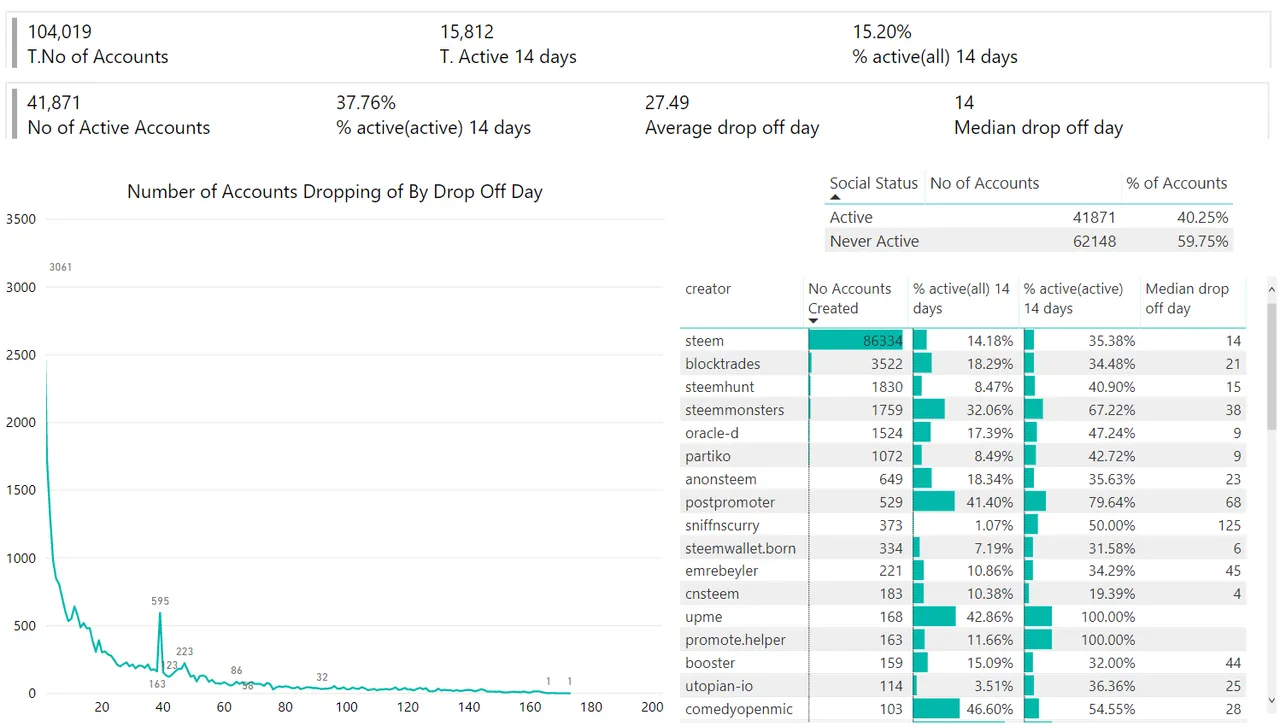Select the steemmonsters creator row
1280x725 pixels.
(963, 410)
